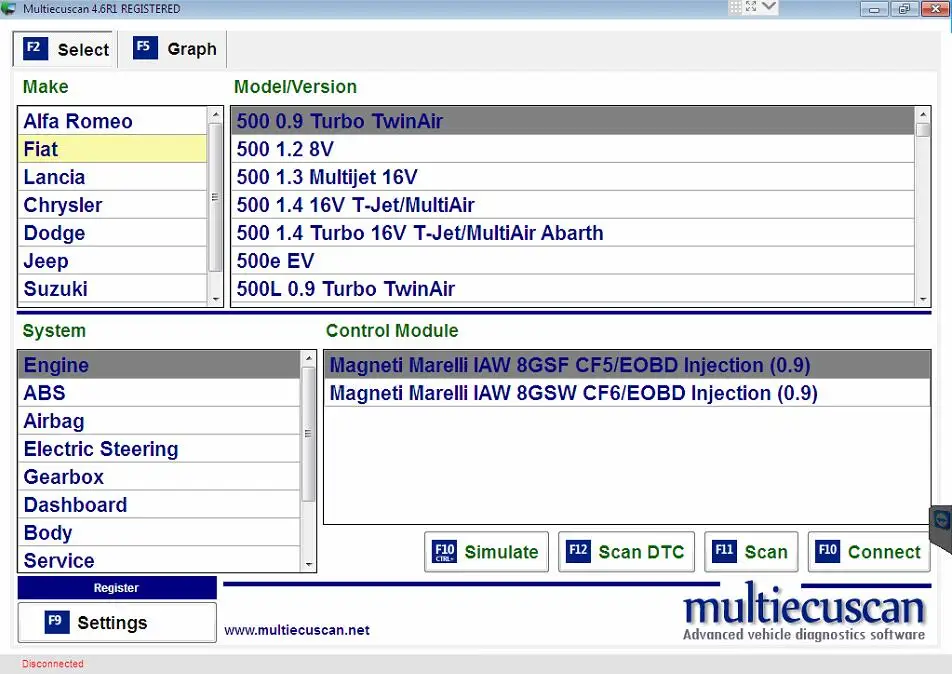This screenshot has height=674, width=952.
Task: Select Suzuki make
Action: 113,288
